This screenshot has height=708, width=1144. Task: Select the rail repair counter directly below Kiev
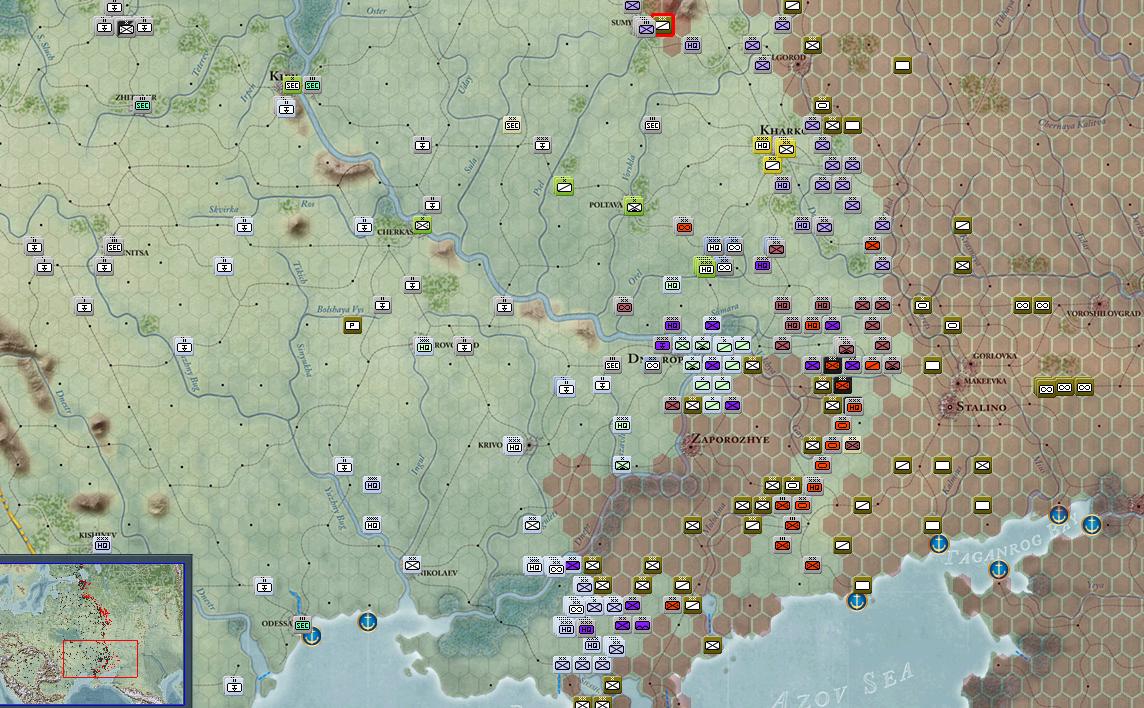[287, 109]
